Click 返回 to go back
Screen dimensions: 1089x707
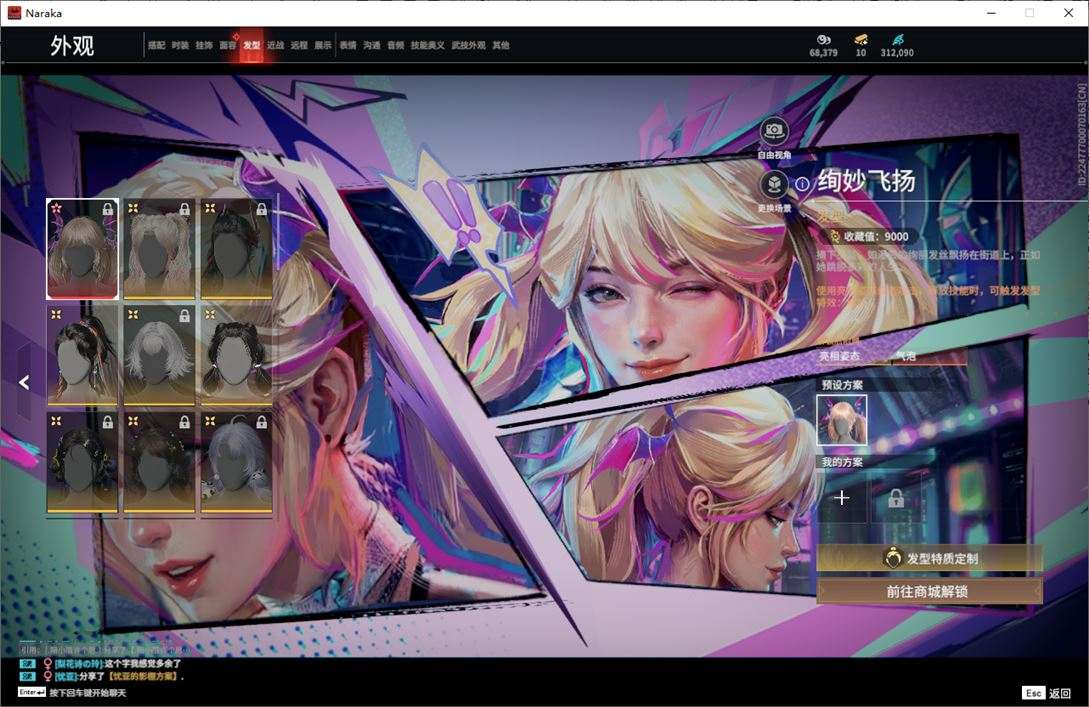point(1060,693)
